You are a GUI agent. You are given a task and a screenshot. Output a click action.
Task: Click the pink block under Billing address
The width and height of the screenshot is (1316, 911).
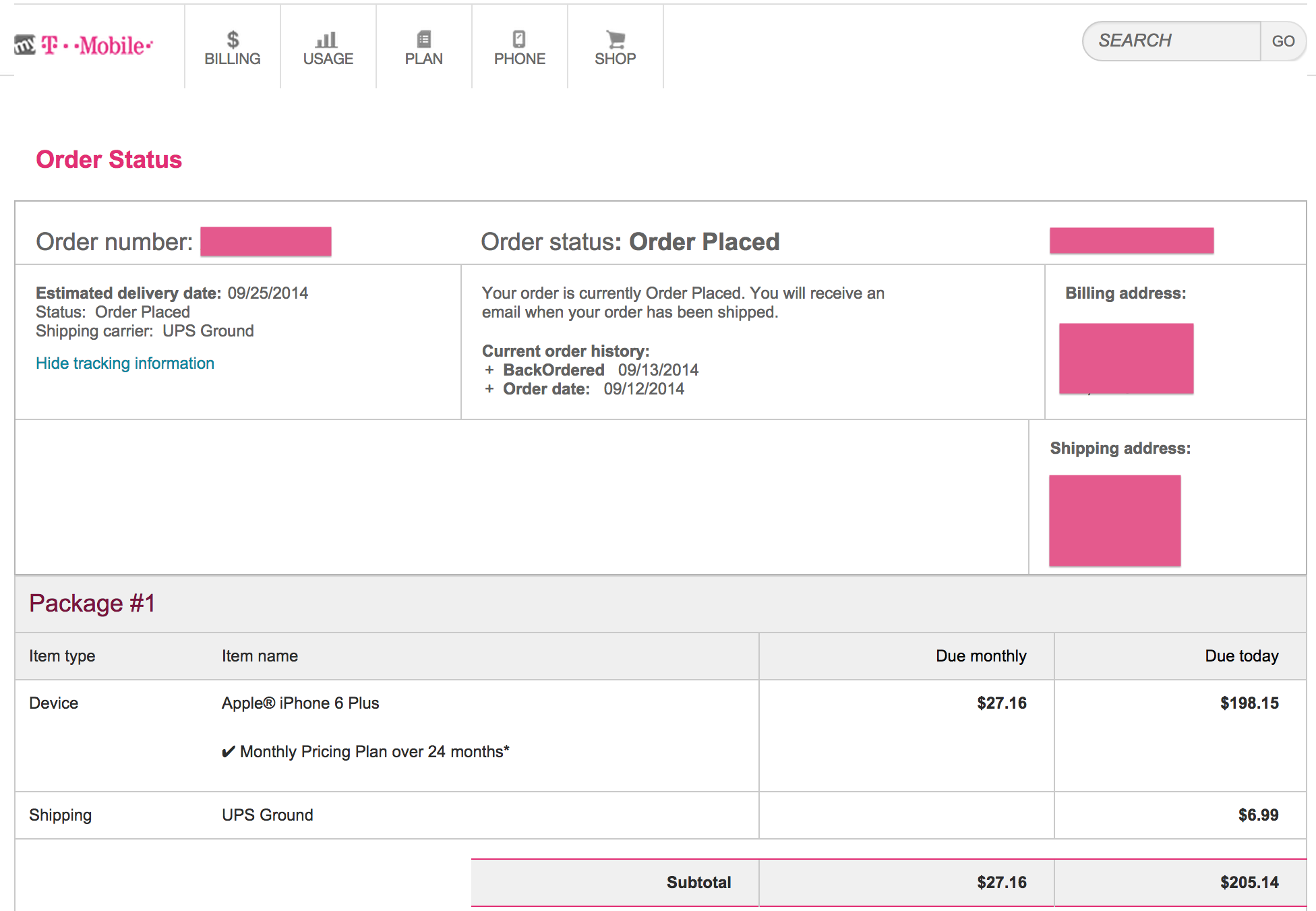click(1126, 358)
